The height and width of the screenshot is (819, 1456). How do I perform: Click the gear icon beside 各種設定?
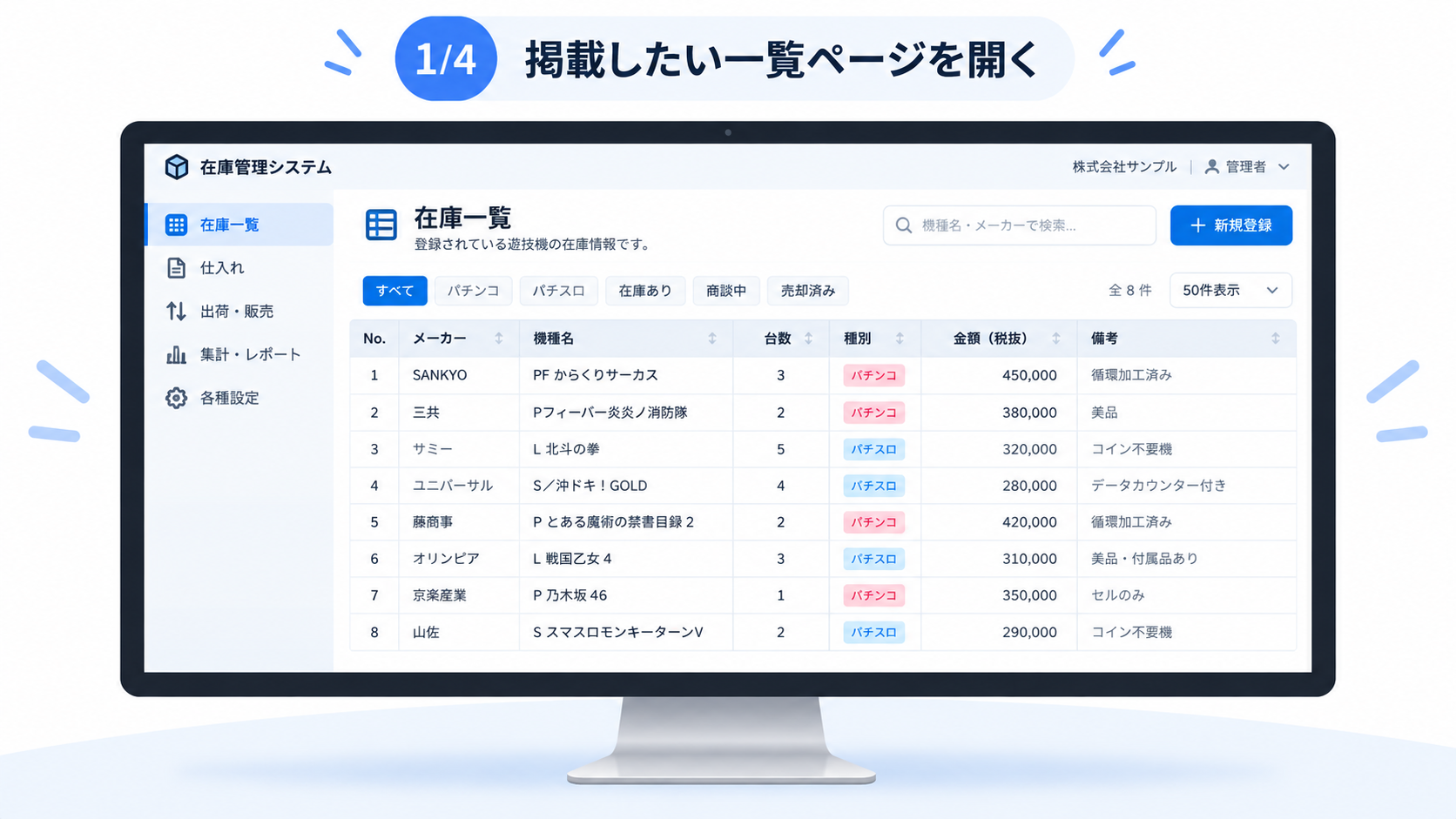176,398
